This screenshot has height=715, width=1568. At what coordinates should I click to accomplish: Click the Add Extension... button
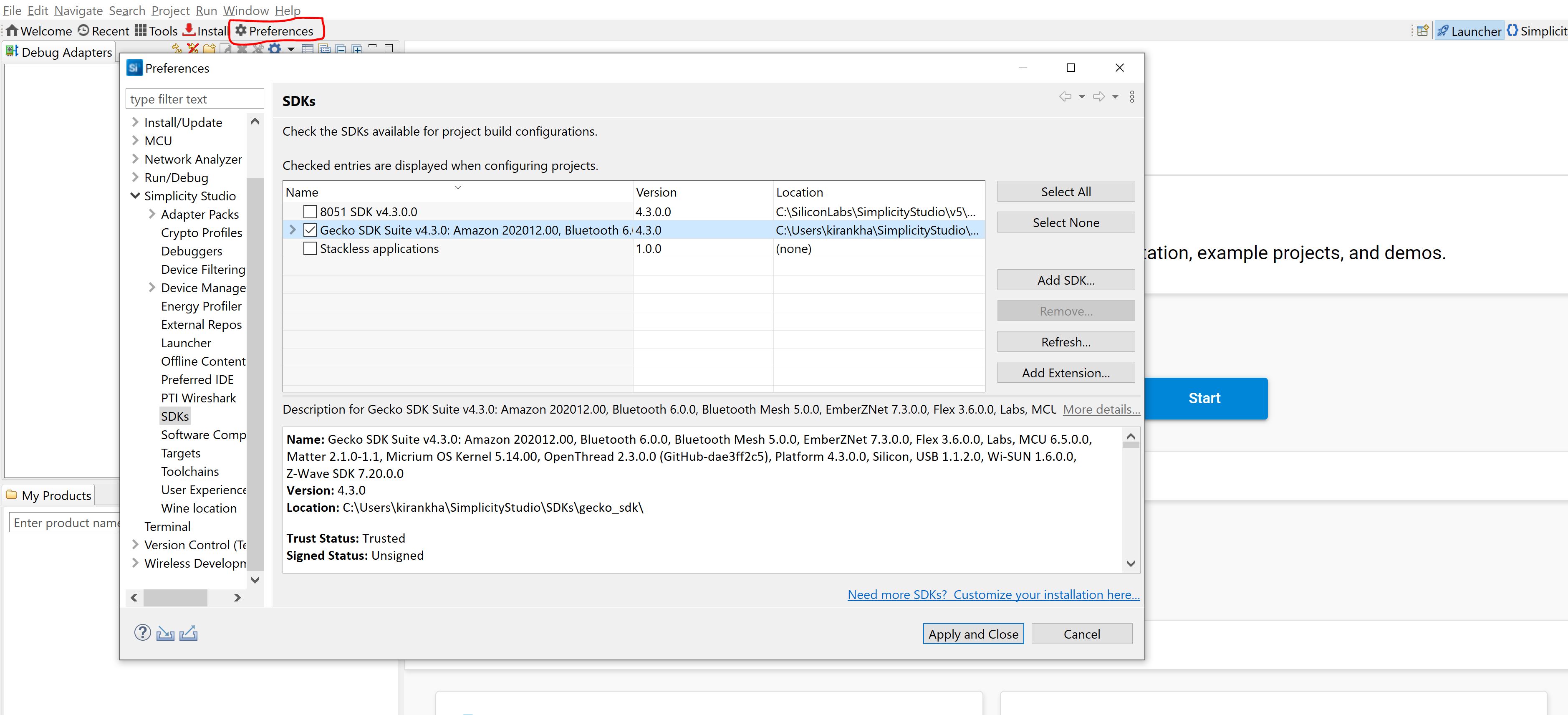coord(1066,373)
